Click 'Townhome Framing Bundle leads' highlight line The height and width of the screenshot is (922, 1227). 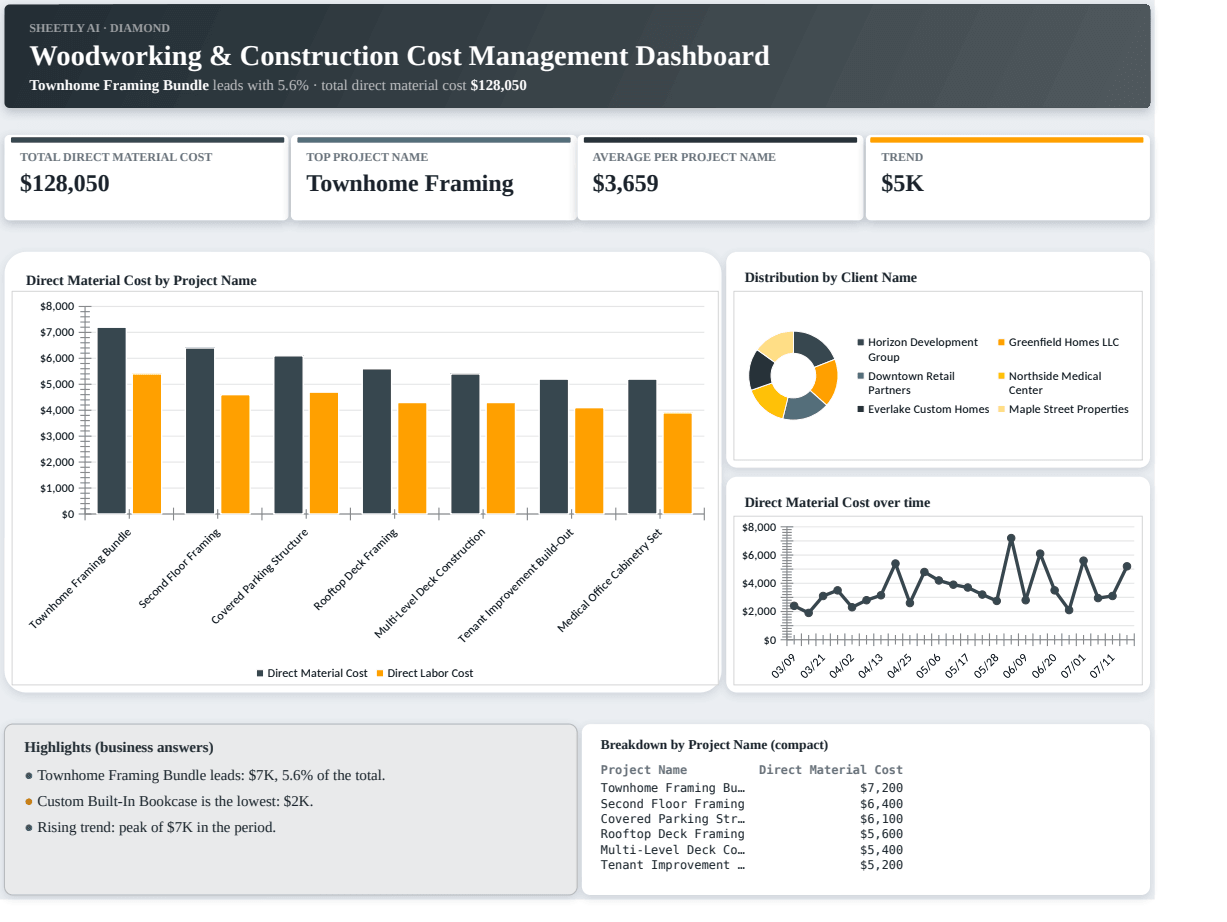click(x=205, y=776)
